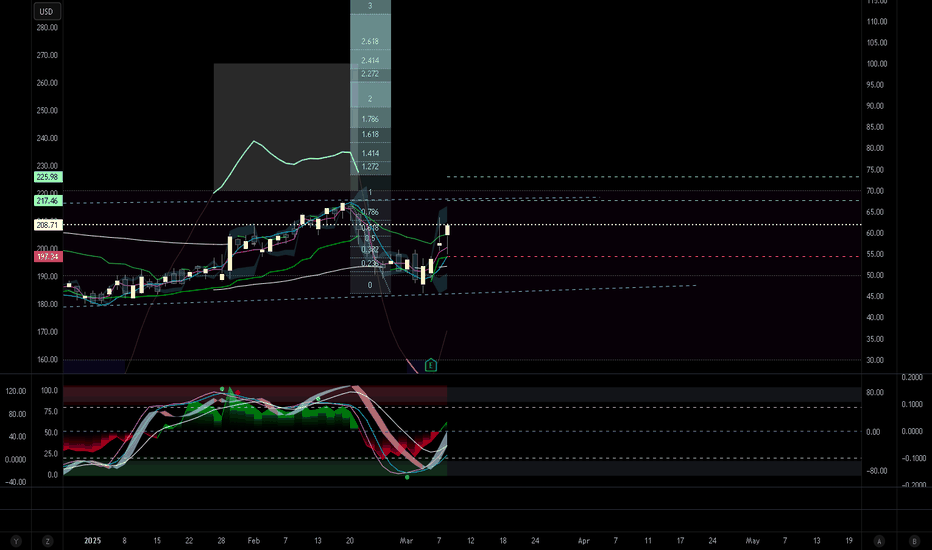Select the 217.46 green price label
Screen dimensions: 932x550
pos(48,201)
